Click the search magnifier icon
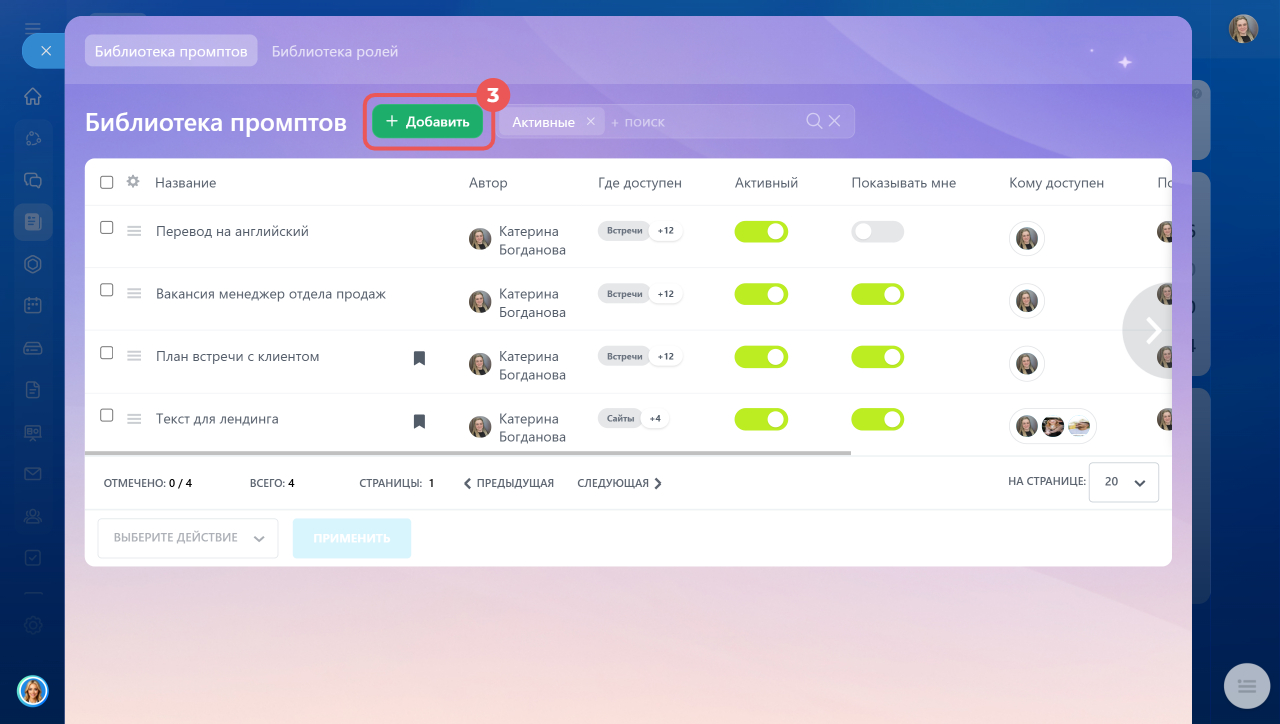 coord(814,121)
